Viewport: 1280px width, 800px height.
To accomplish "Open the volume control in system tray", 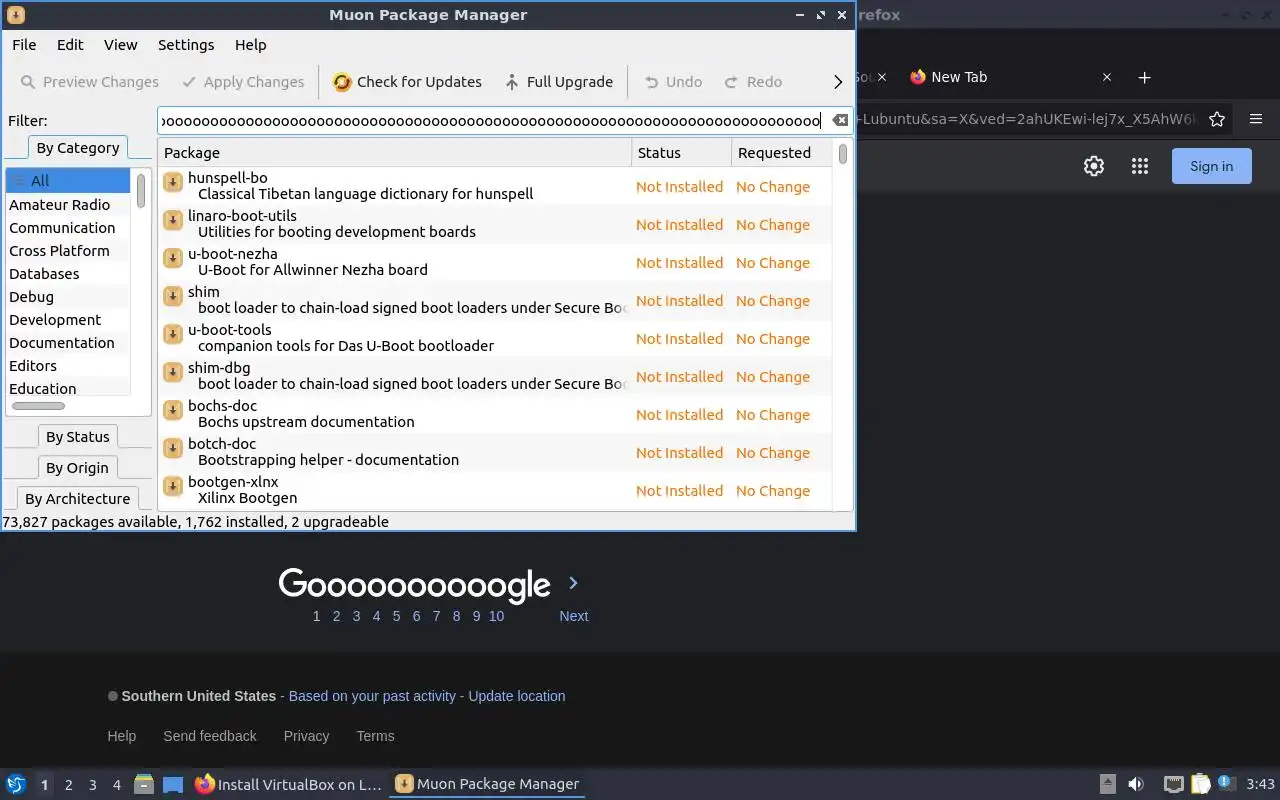I will (1136, 784).
